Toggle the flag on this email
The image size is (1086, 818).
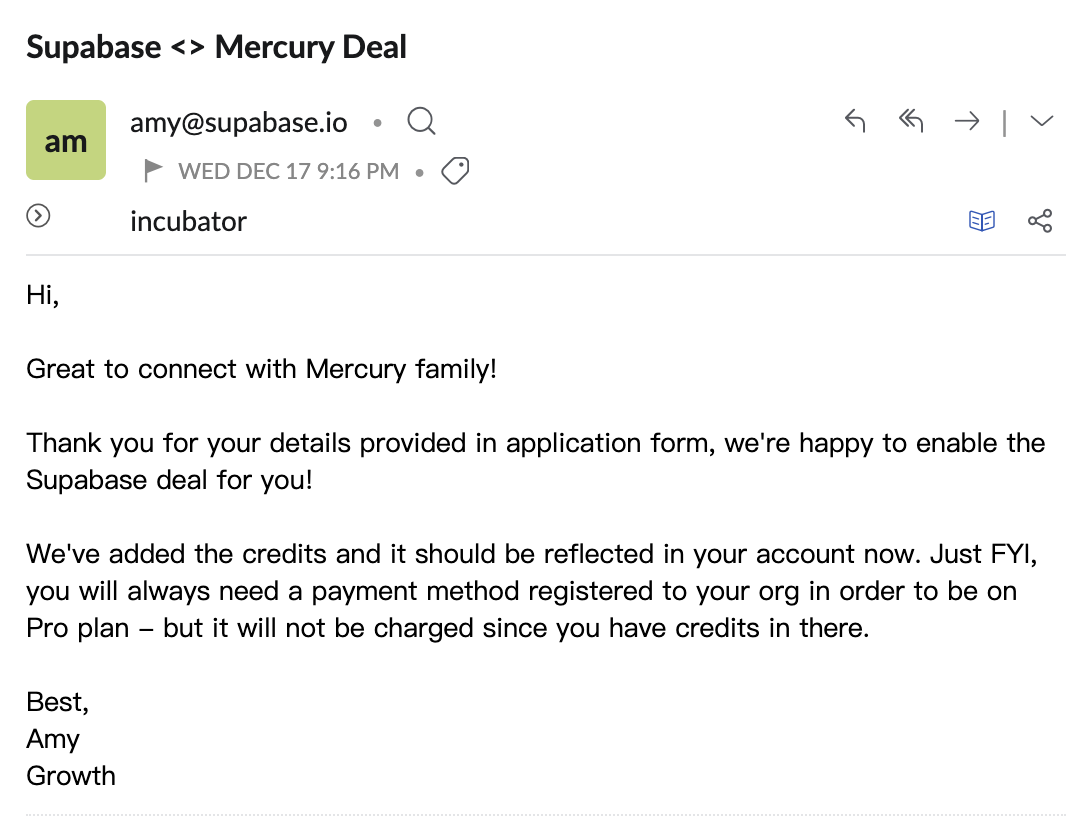pyautogui.click(x=153, y=172)
